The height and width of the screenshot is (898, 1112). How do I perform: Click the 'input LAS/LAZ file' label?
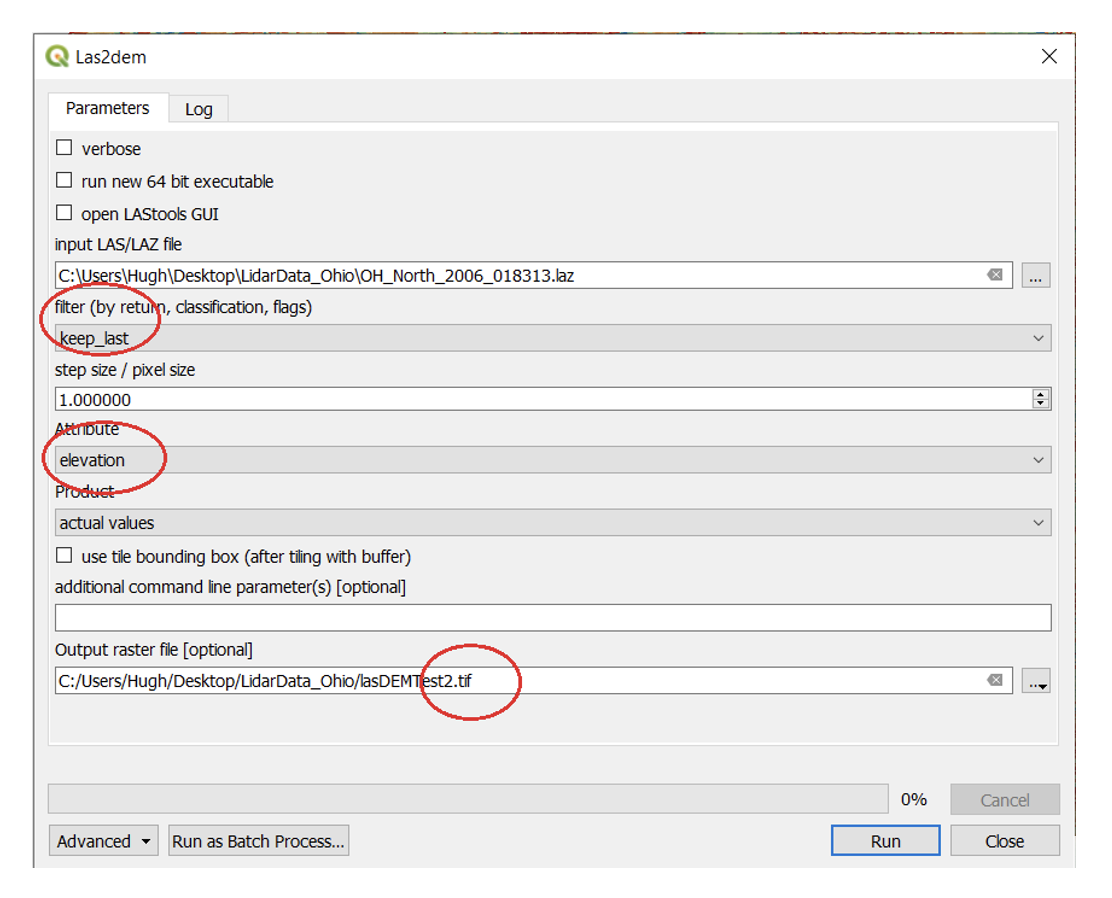118,245
